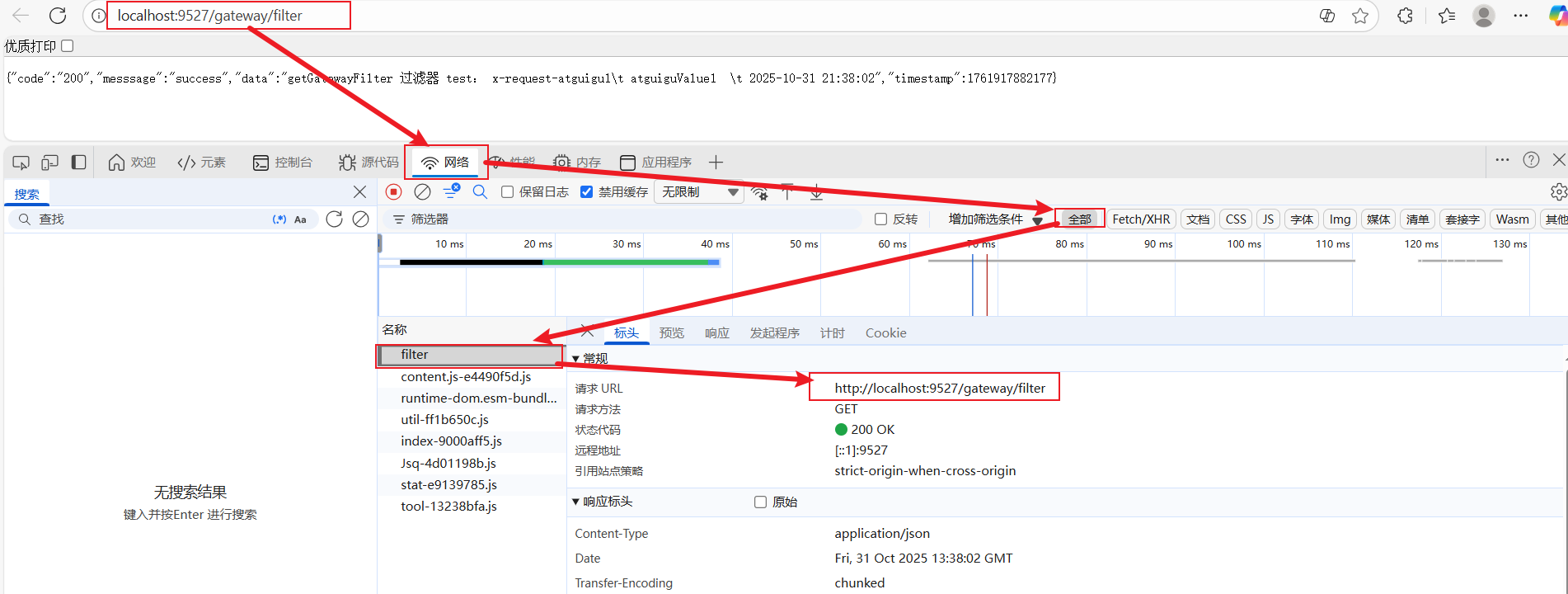Open the Cookie tab in request details
The height and width of the screenshot is (594, 1568).
pyautogui.click(x=886, y=333)
